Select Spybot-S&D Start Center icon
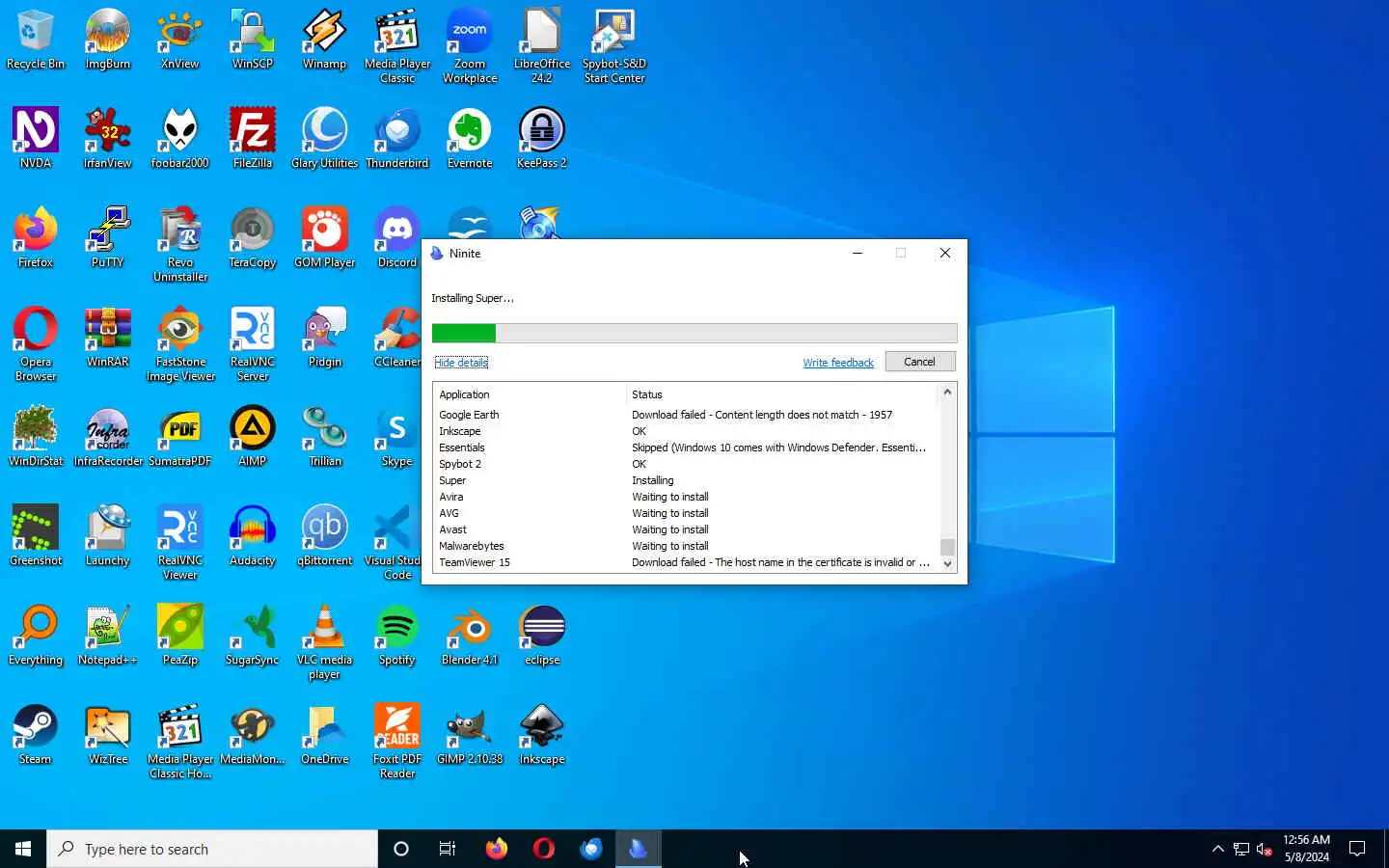 click(614, 46)
